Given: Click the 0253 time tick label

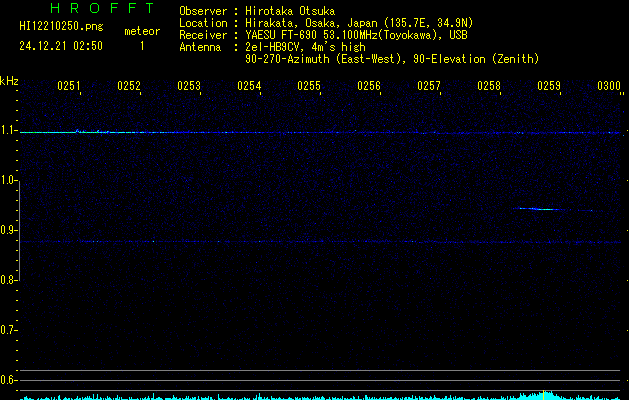Looking at the screenshot, I should 189,85.
